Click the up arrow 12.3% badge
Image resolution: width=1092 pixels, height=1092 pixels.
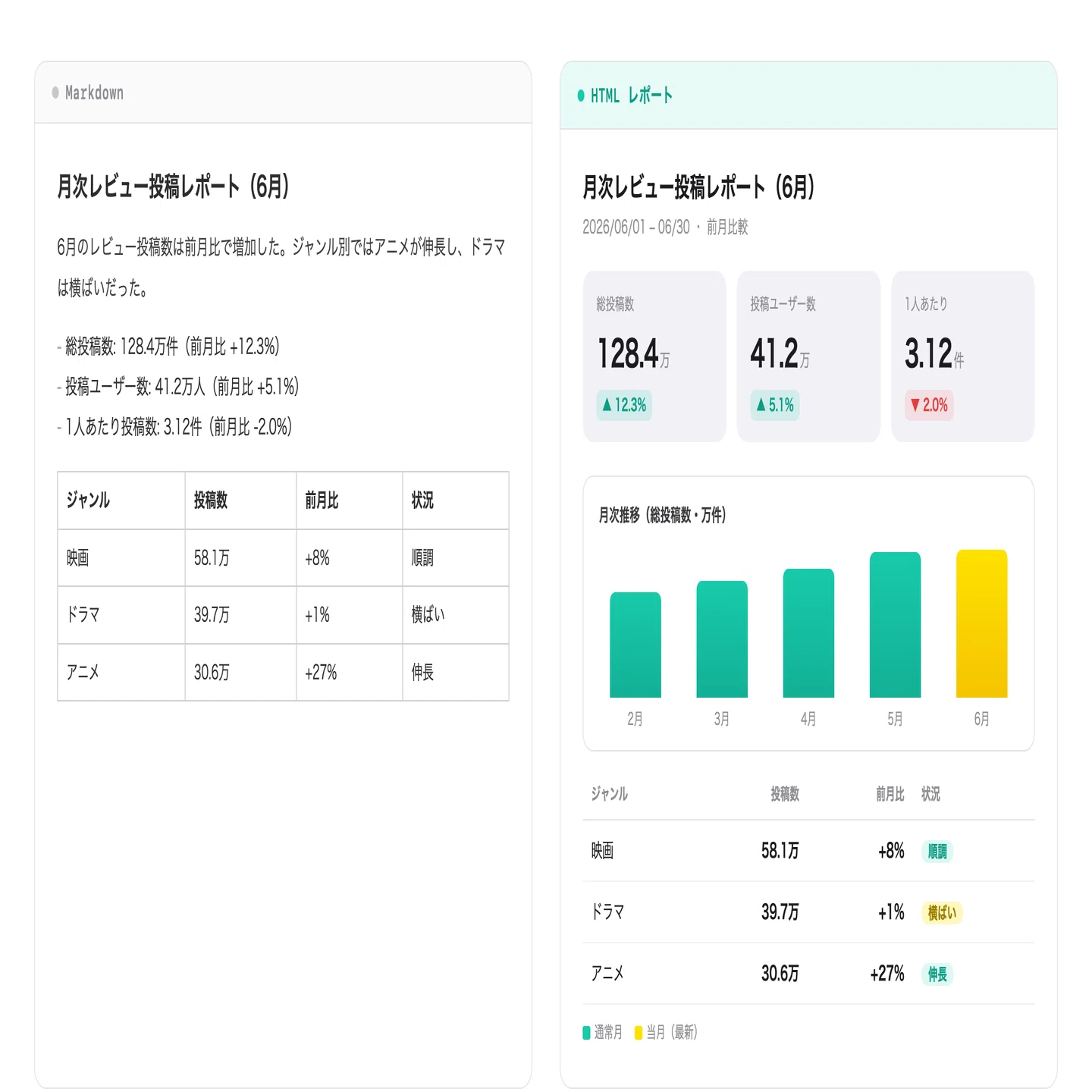(x=624, y=405)
